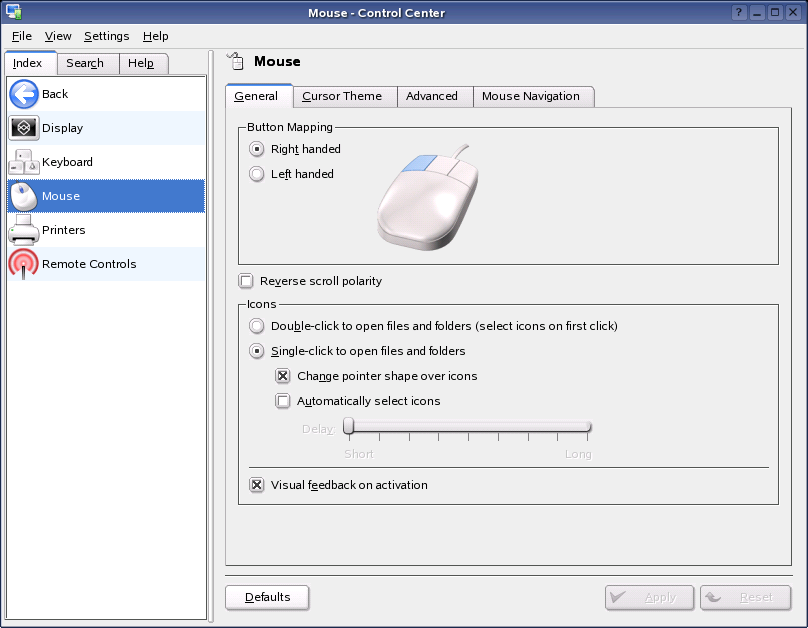Open the Mouse Navigation tab
808x628 pixels.
[533, 96]
